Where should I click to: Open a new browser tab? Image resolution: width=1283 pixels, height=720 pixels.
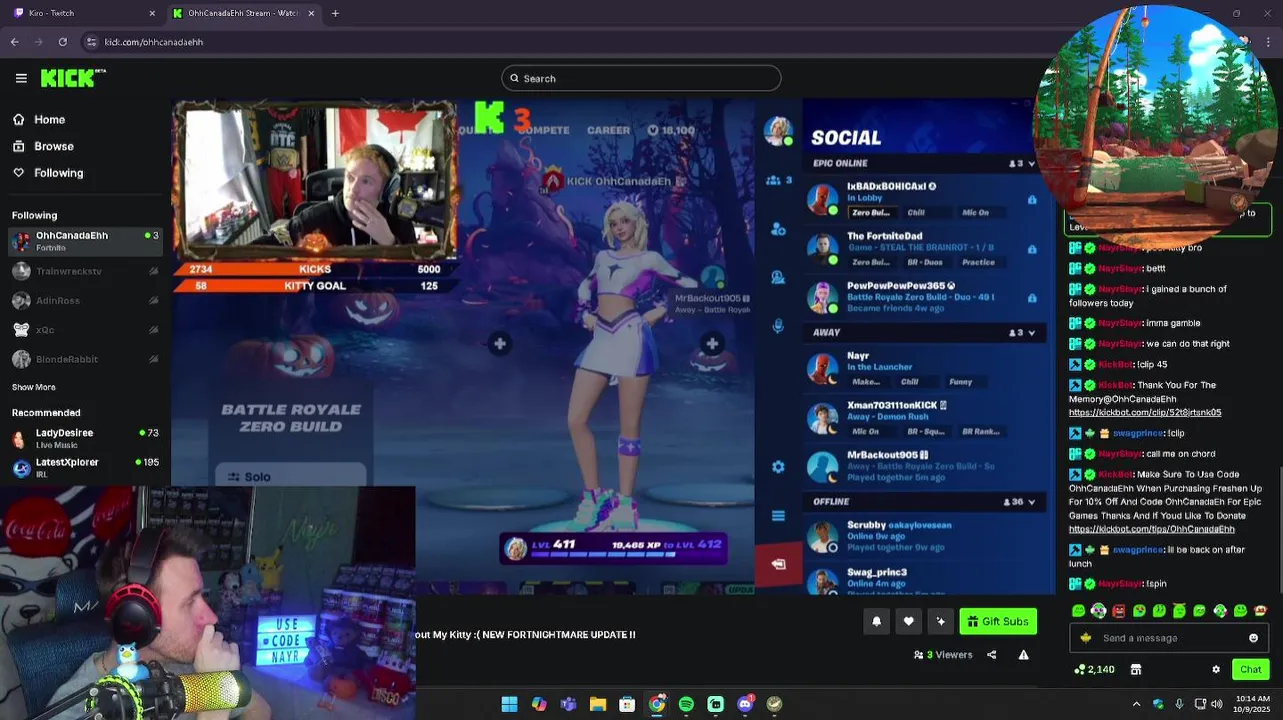click(335, 13)
